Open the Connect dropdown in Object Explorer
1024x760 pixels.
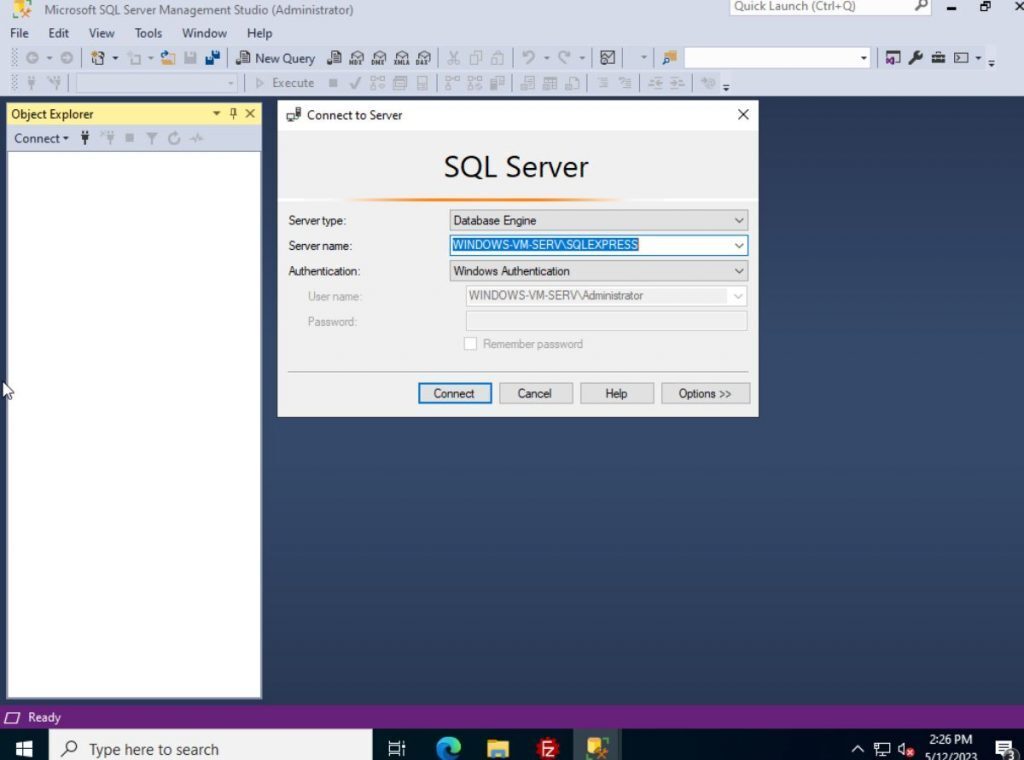pos(41,138)
